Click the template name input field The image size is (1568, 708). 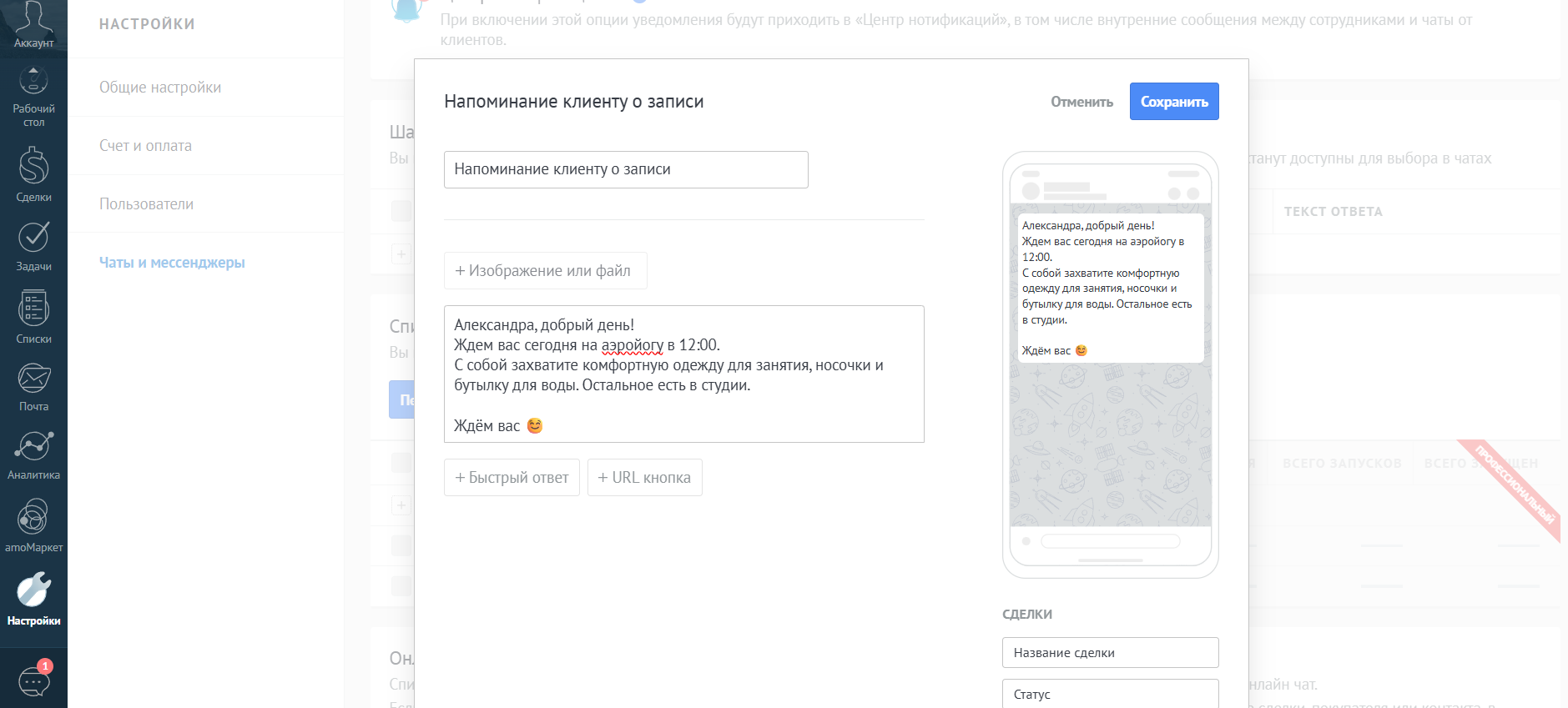tap(626, 169)
